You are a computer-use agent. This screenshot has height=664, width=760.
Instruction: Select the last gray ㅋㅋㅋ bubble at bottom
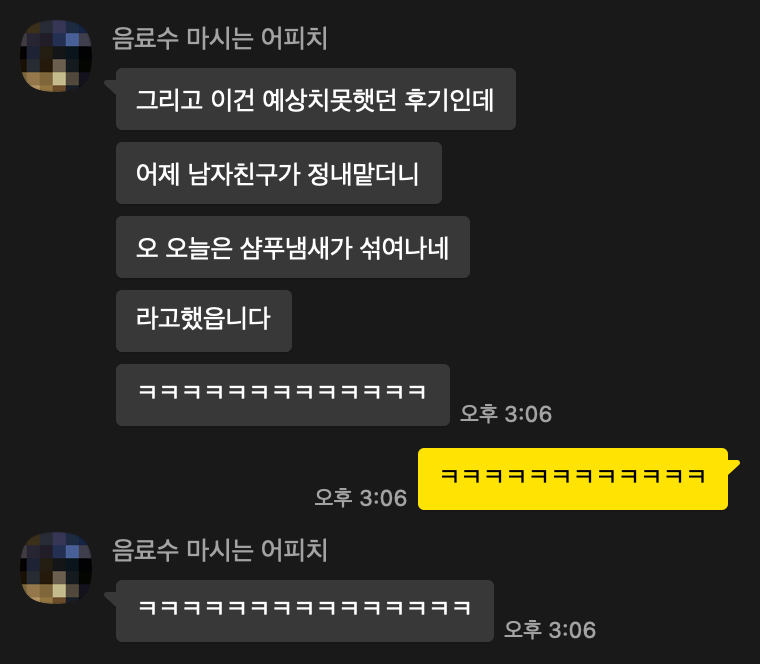click(305, 611)
